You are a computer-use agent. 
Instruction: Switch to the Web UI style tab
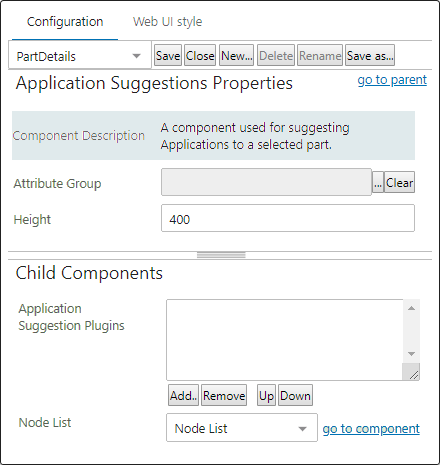tap(168, 22)
